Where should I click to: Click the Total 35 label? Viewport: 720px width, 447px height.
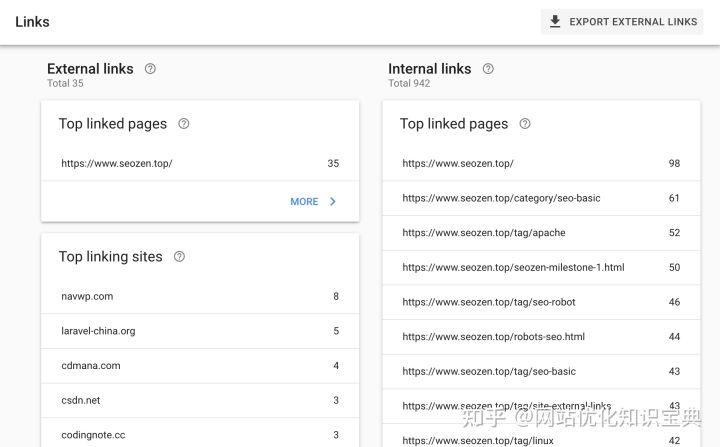pyautogui.click(x=65, y=83)
